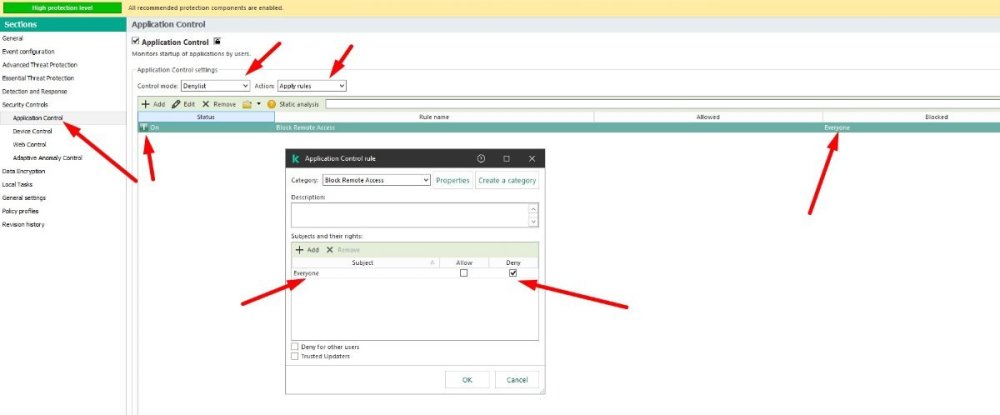Open the Control mode Denylist dropdown
This screenshot has height=415, width=1000.
coord(215,85)
